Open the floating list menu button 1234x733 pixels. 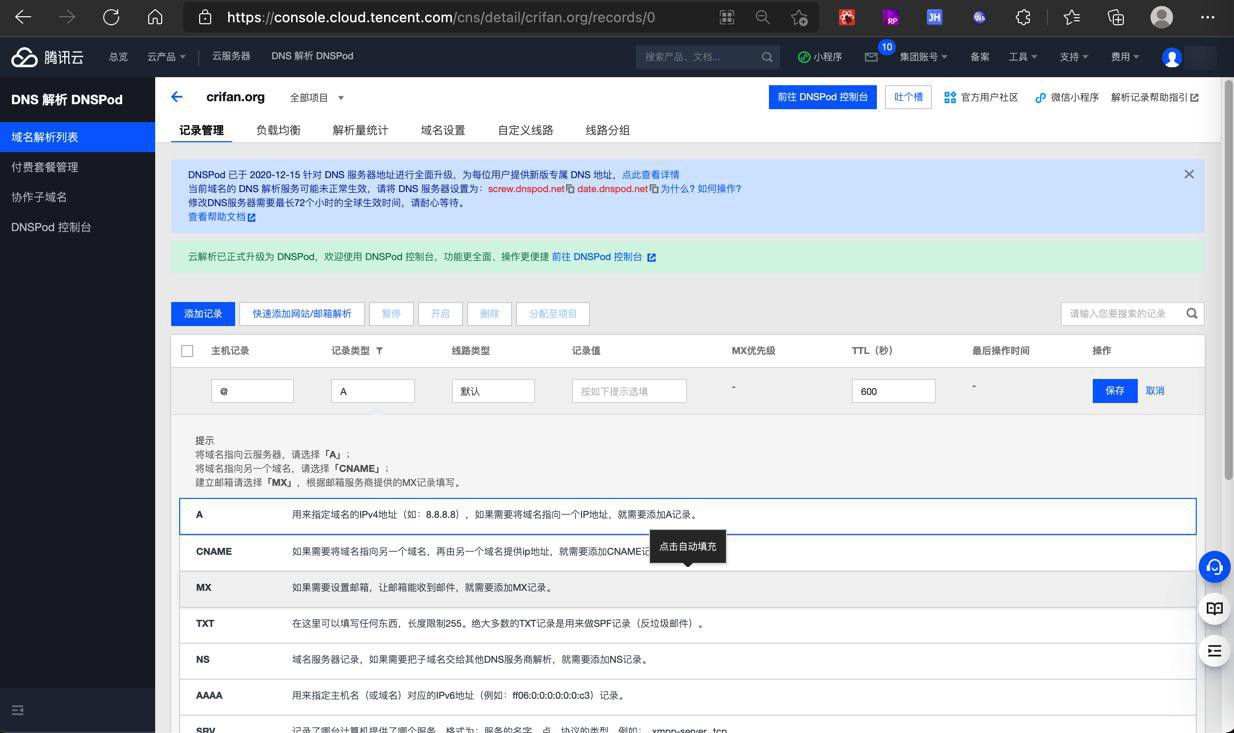click(x=1214, y=651)
